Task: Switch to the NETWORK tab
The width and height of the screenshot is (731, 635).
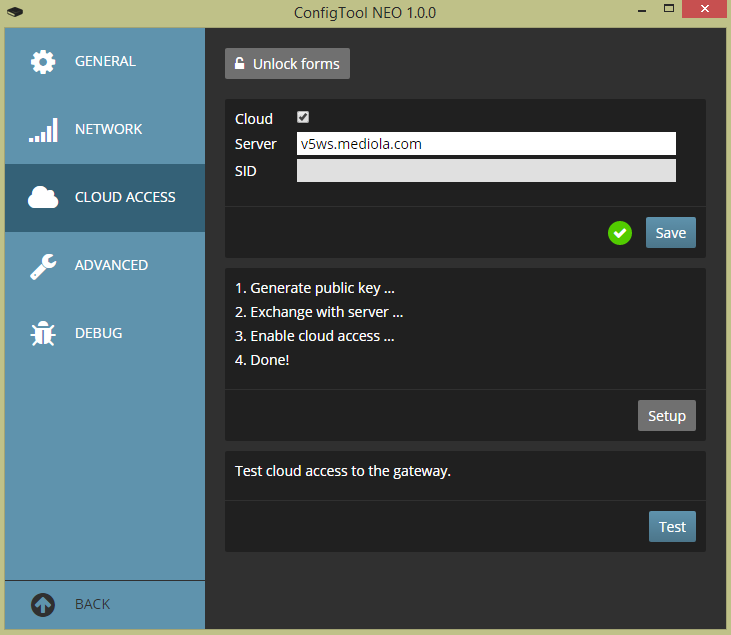Action: point(108,130)
